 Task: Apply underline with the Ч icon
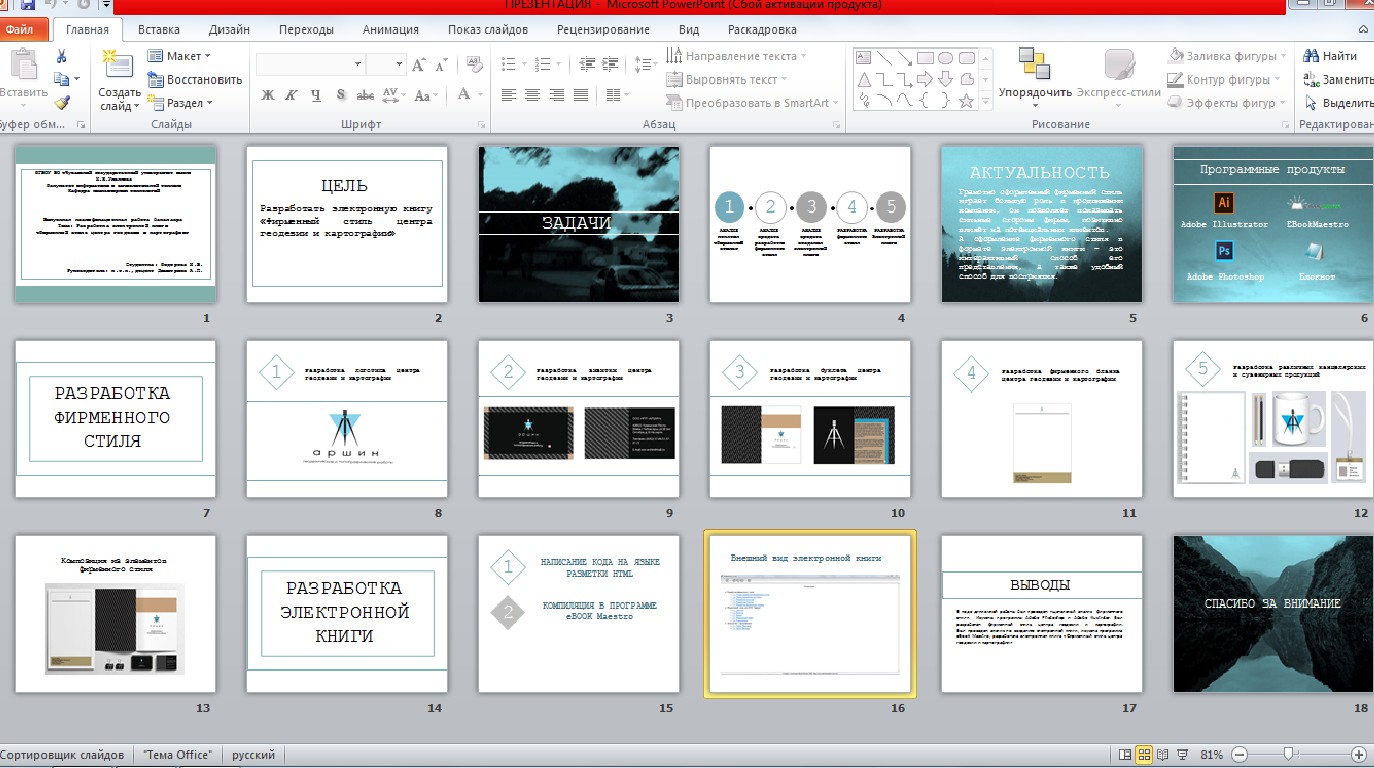point(316,96)
